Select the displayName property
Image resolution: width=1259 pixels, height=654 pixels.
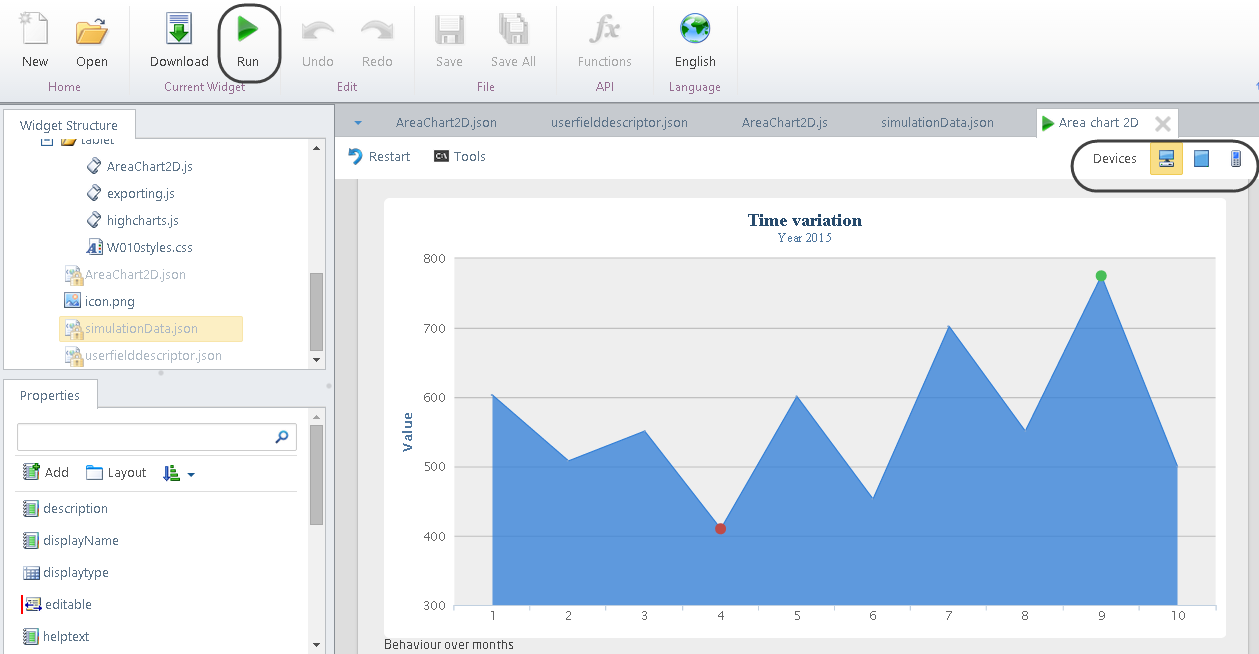coord(70,540)
